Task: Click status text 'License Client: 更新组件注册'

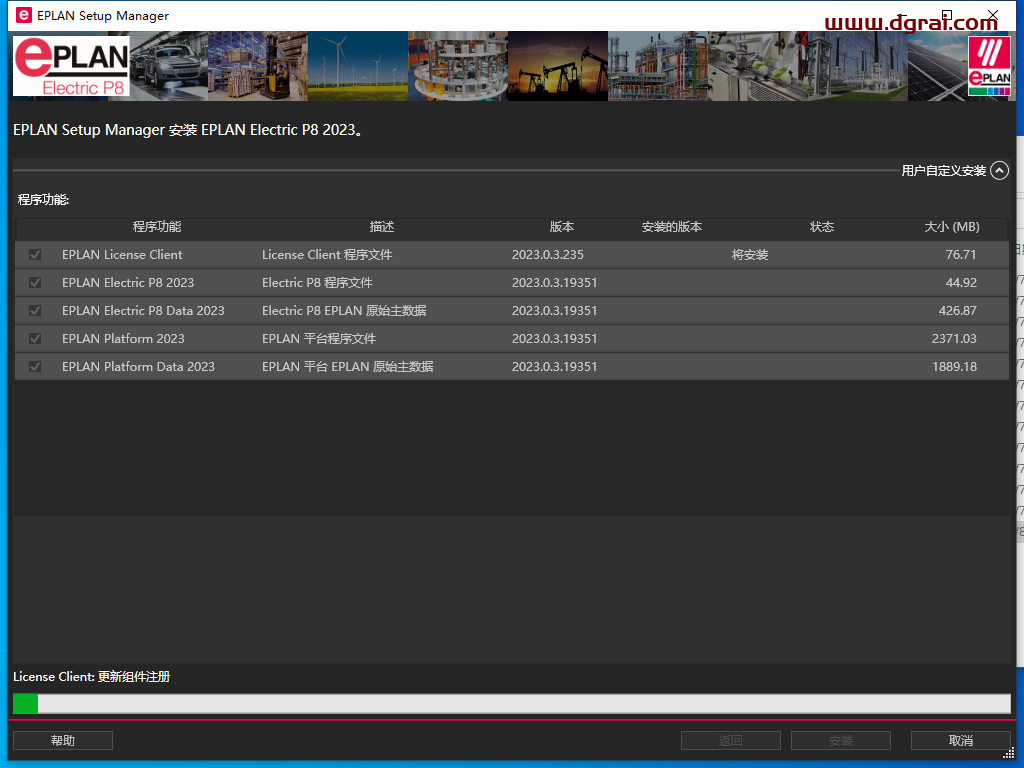Action: [91, 677]
